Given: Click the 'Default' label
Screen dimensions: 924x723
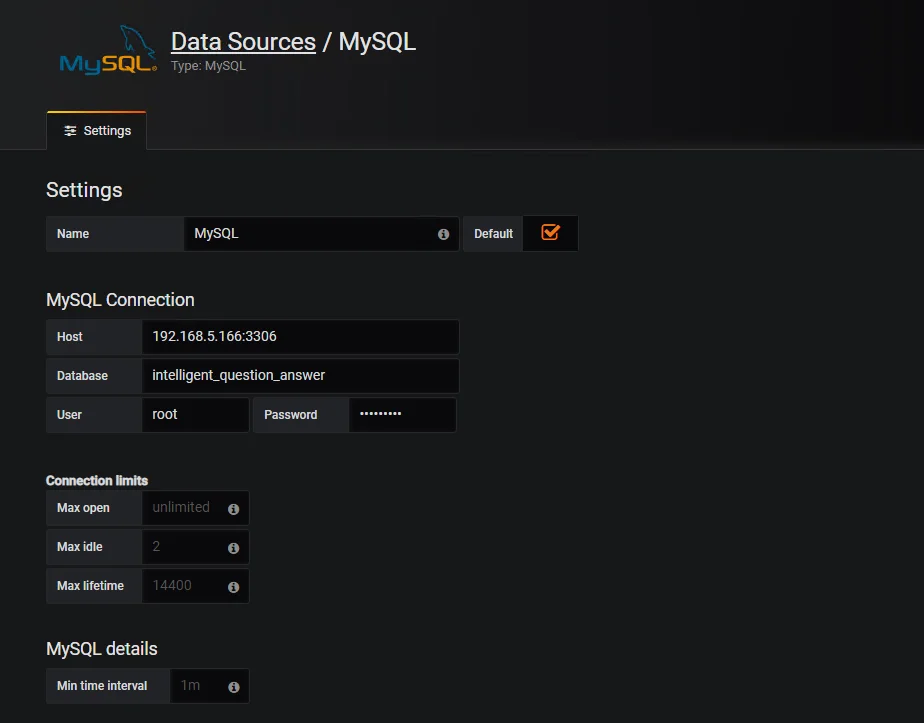Looking at the screenshot, I should (493, 234).
